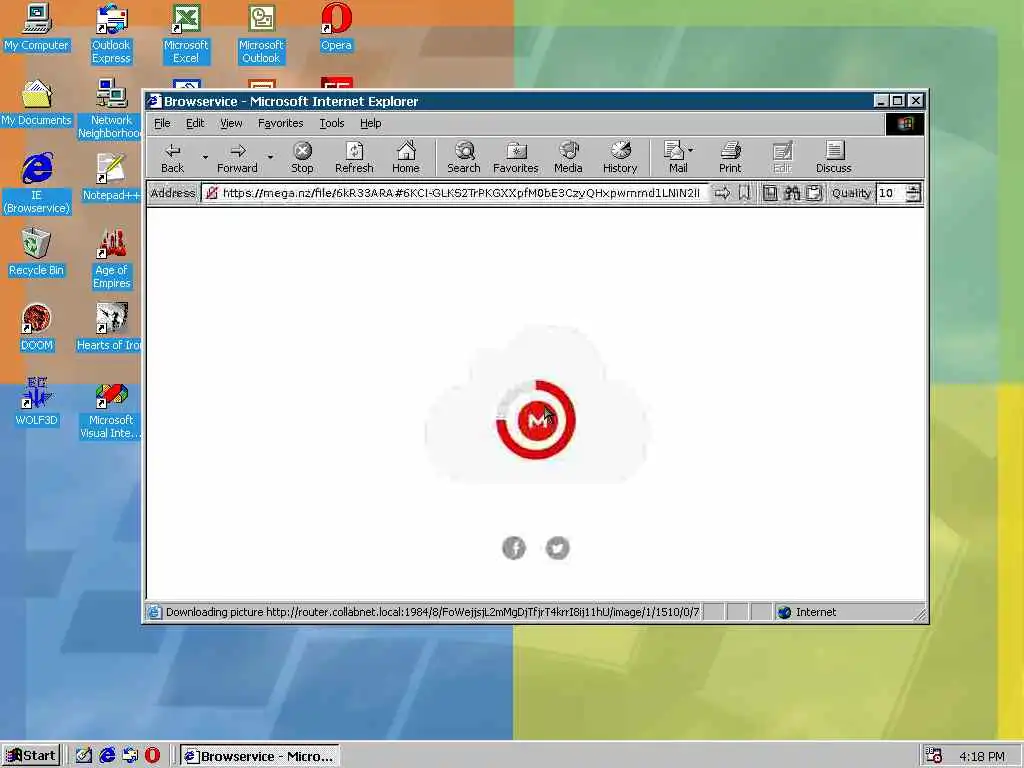Click the bookmark icon in the address bar
The image size is (1024, 768).
pyautogui.click(x=744, y=193)
